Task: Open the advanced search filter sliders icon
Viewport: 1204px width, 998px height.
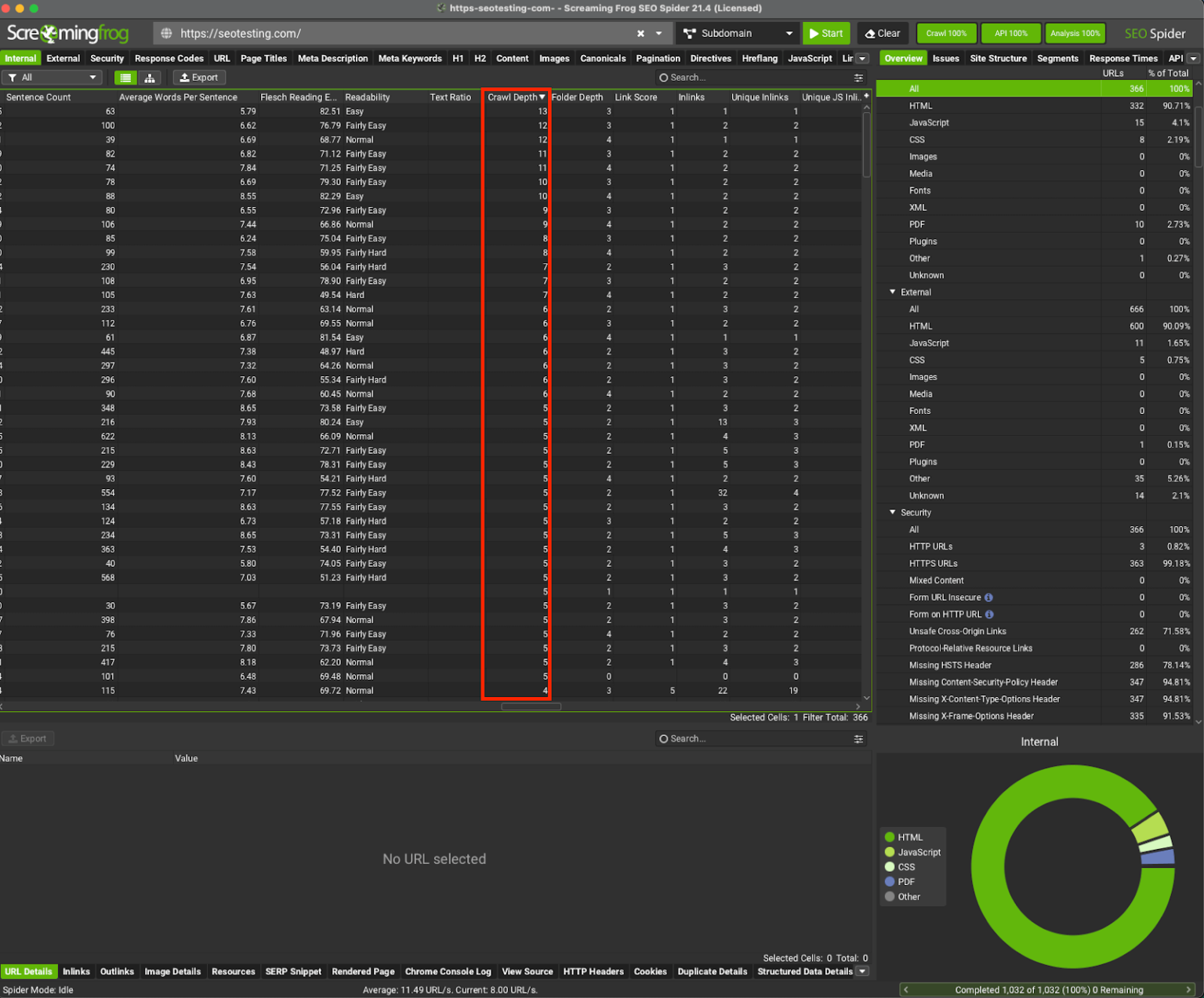Action: (x=858, y=77)
